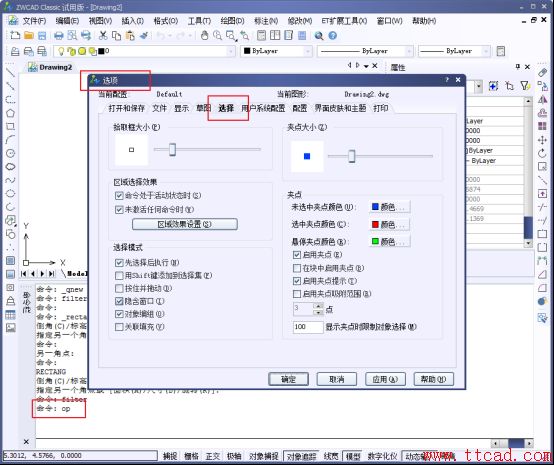Select the Cut scissors icon
554x465 pixels.
[x=103, y=35]
